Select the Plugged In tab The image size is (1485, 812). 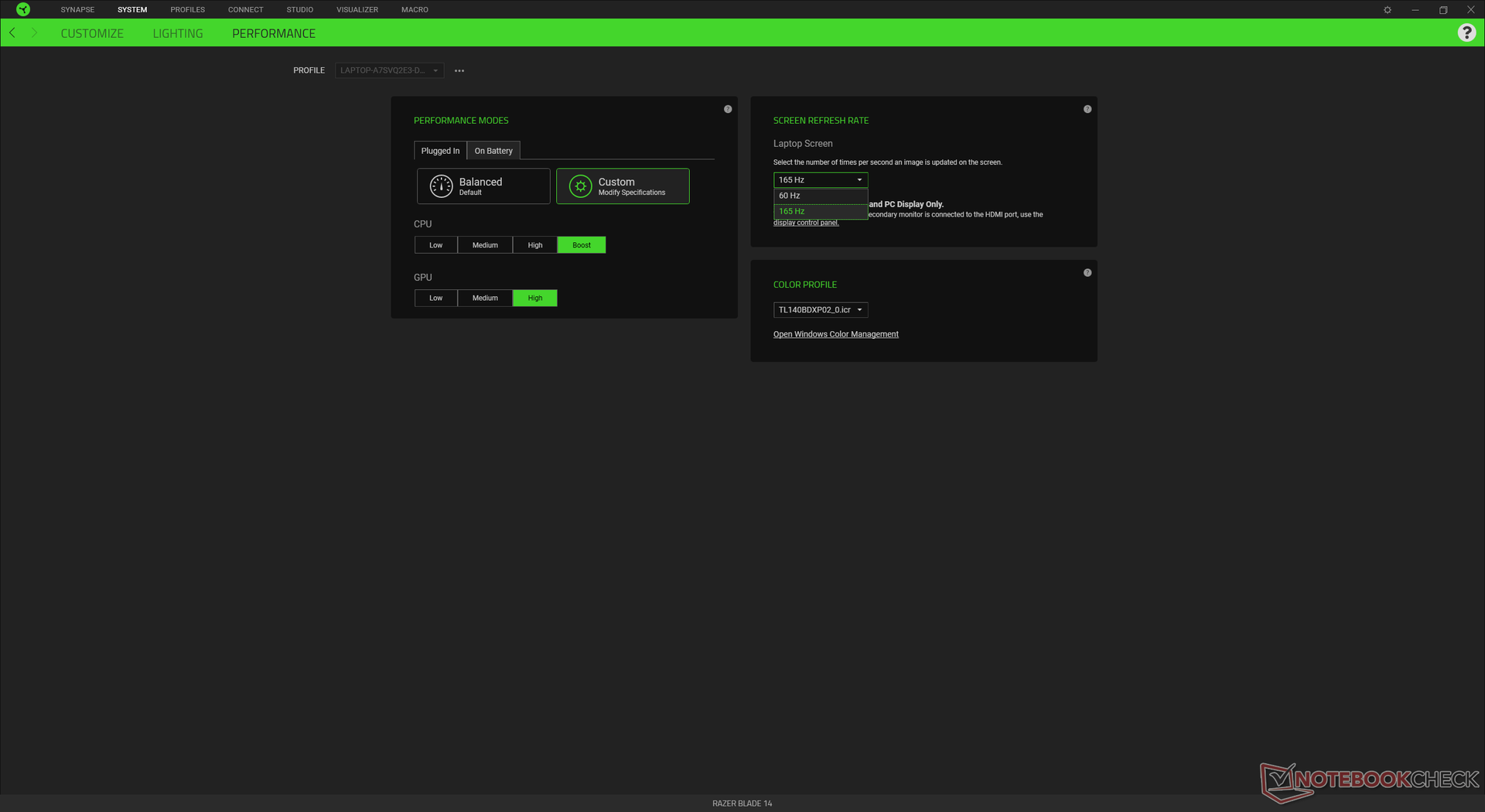pos(440,151)
